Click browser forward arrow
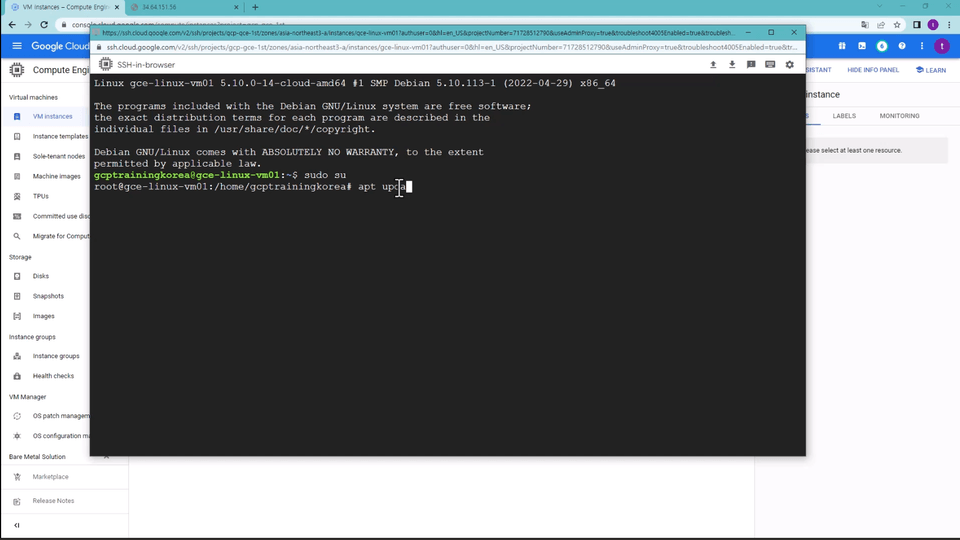Viewport: 960px width, 540px height. pyautogui.click(x=28, y=24)
